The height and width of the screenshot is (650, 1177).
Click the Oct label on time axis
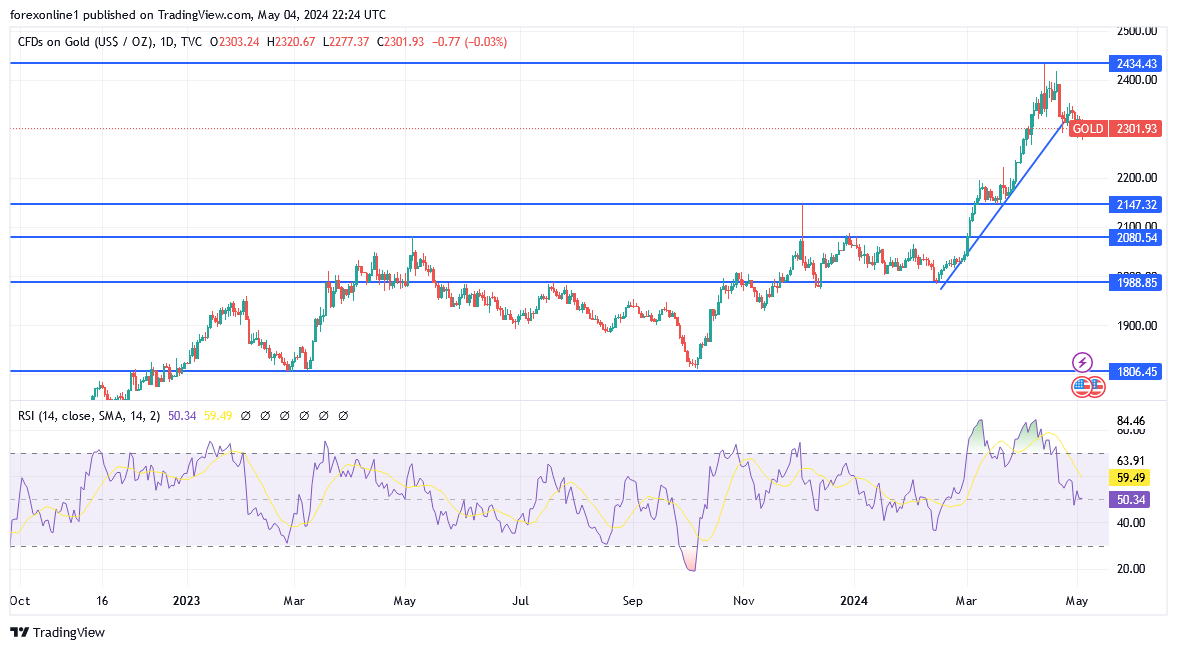point(20,600)
